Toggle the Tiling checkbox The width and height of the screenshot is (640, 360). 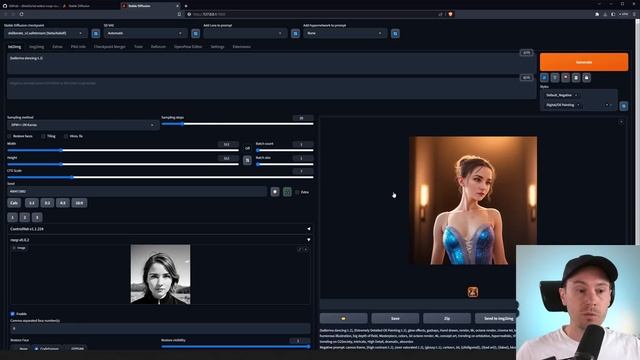click(x=43, y=136)
